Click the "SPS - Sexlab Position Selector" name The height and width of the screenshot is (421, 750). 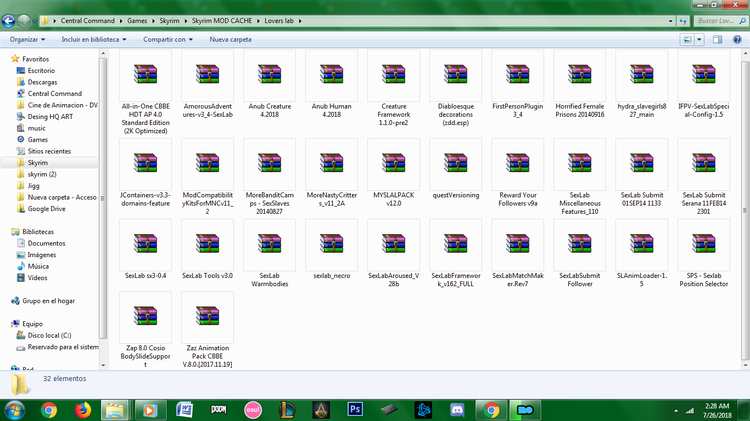704,280
